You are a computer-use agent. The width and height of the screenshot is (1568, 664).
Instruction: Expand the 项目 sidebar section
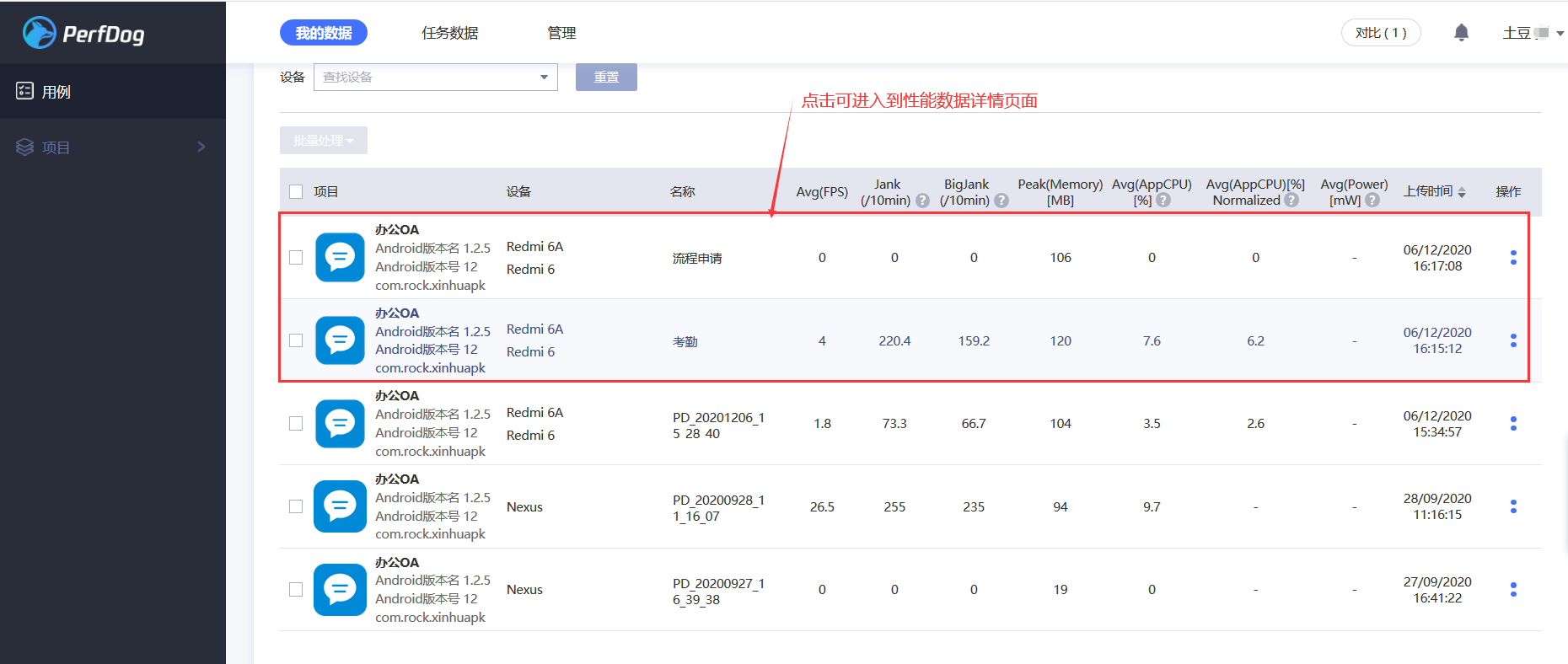112,147
